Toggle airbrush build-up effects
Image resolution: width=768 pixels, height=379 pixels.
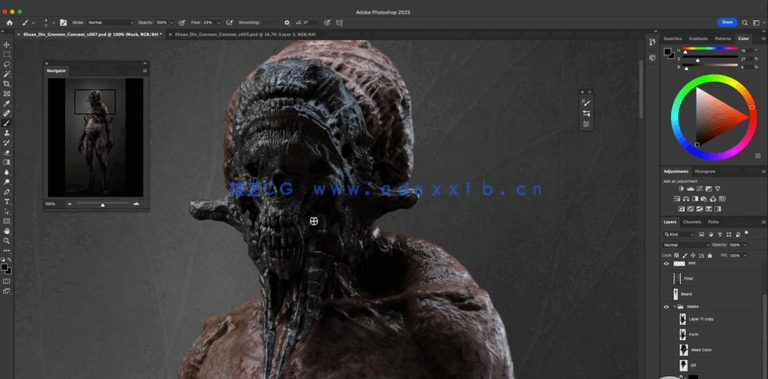[x=229, y=23]
